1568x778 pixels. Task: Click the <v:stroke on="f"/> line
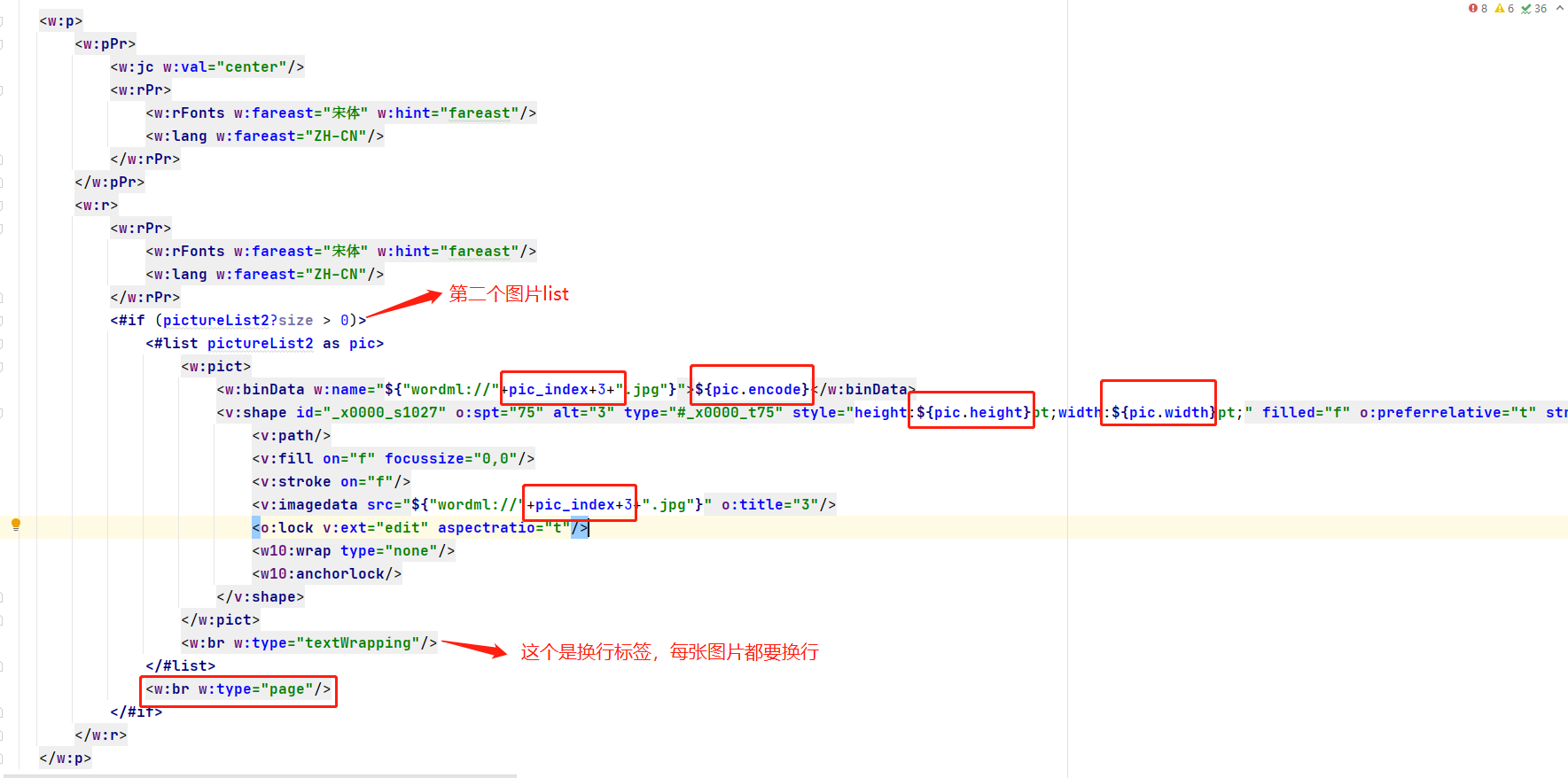pyautogui.click(x=332, y=481)
